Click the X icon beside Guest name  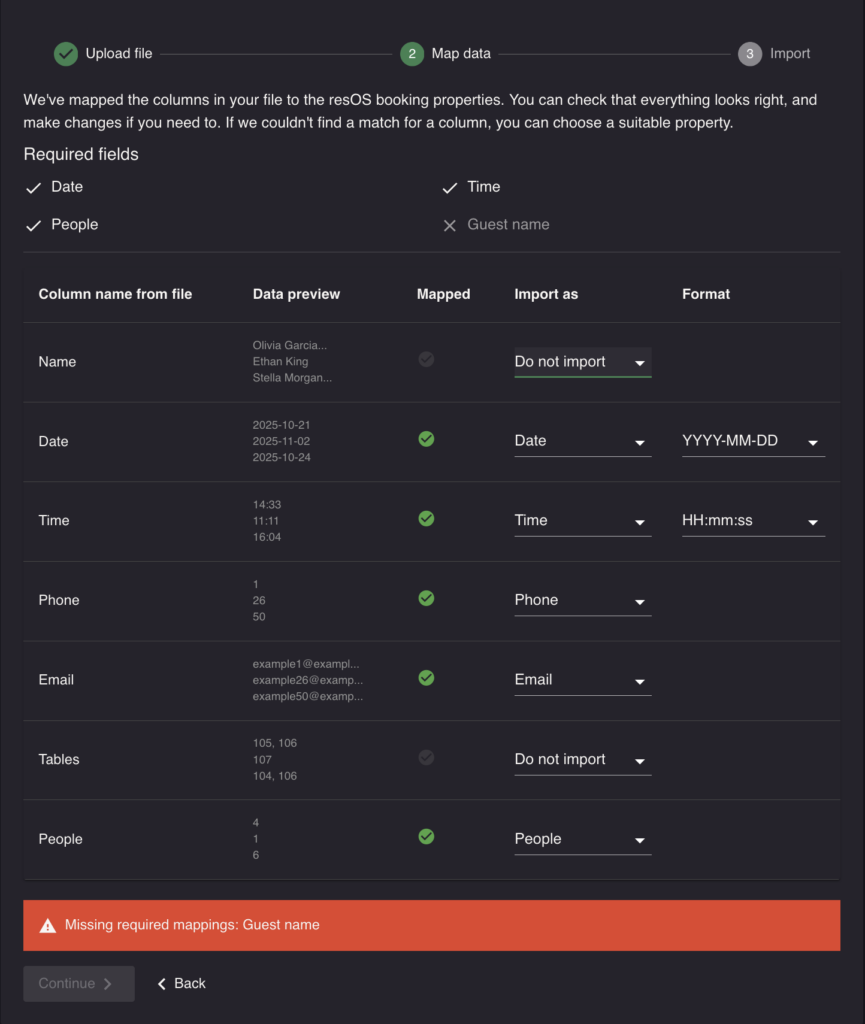pos(449,225)
